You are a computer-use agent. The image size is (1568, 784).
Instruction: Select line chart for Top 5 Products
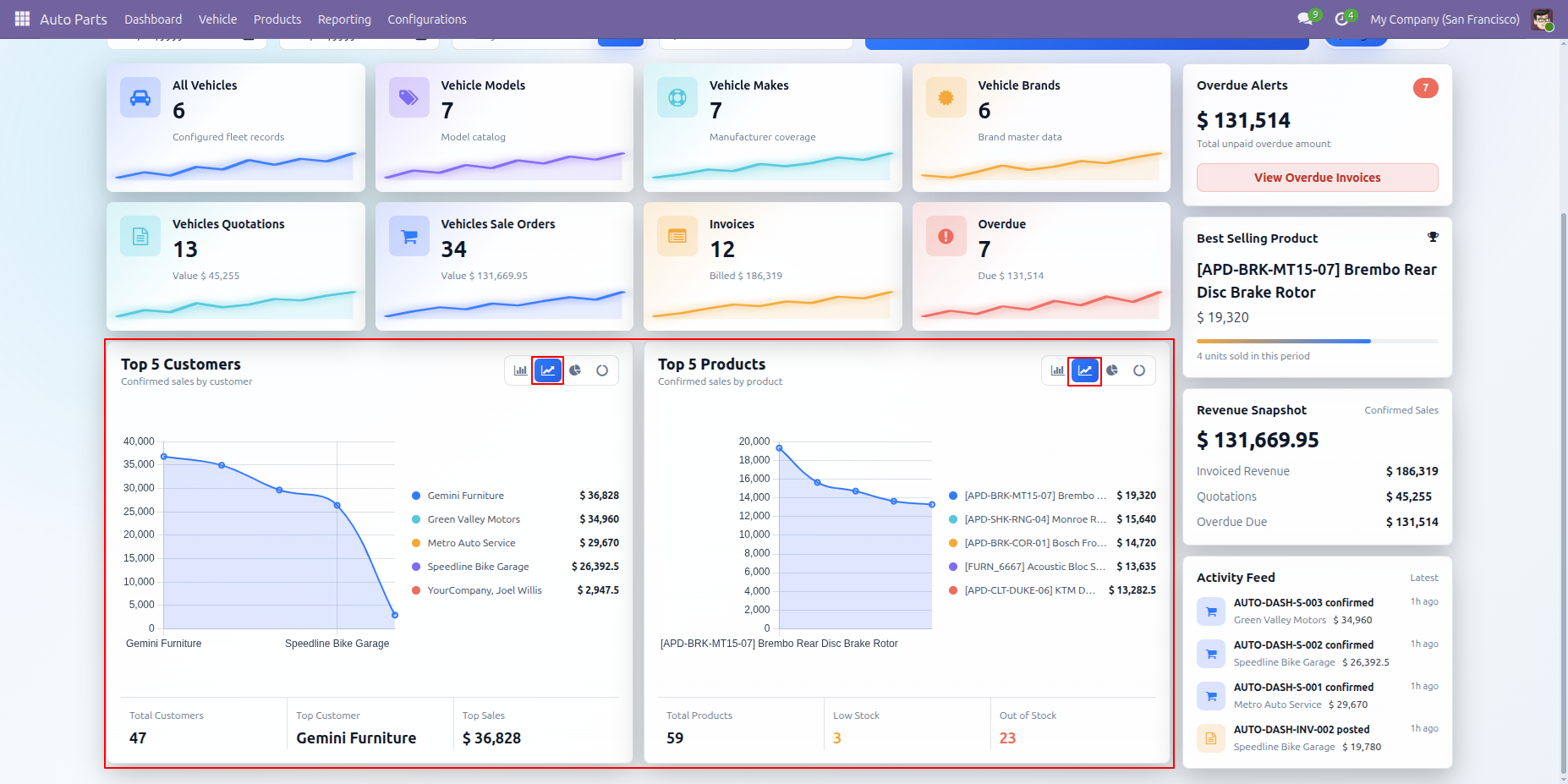pyautogui.click(x=1085, y=370)
